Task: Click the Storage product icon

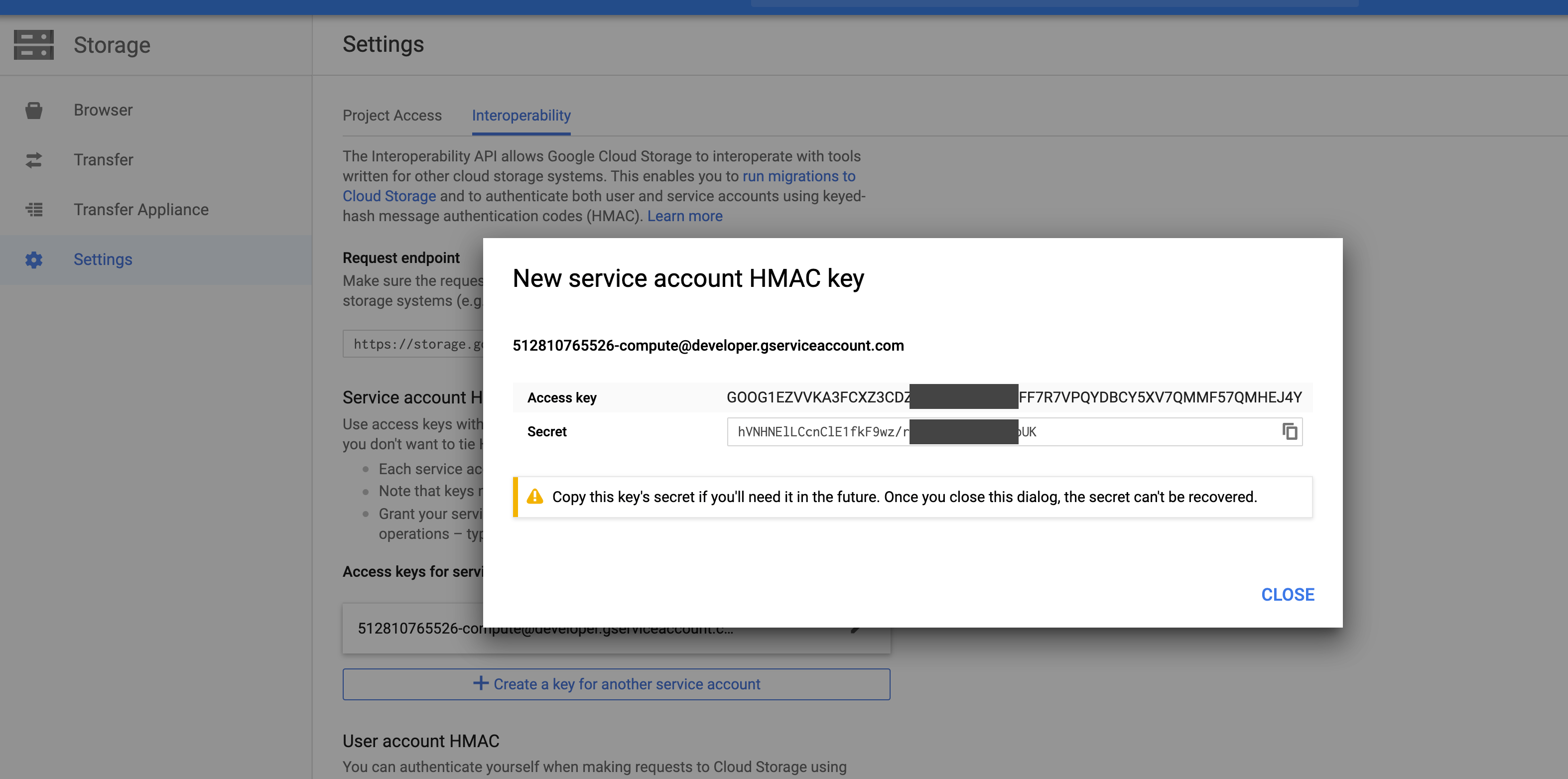Action: (x=34, y=44)
